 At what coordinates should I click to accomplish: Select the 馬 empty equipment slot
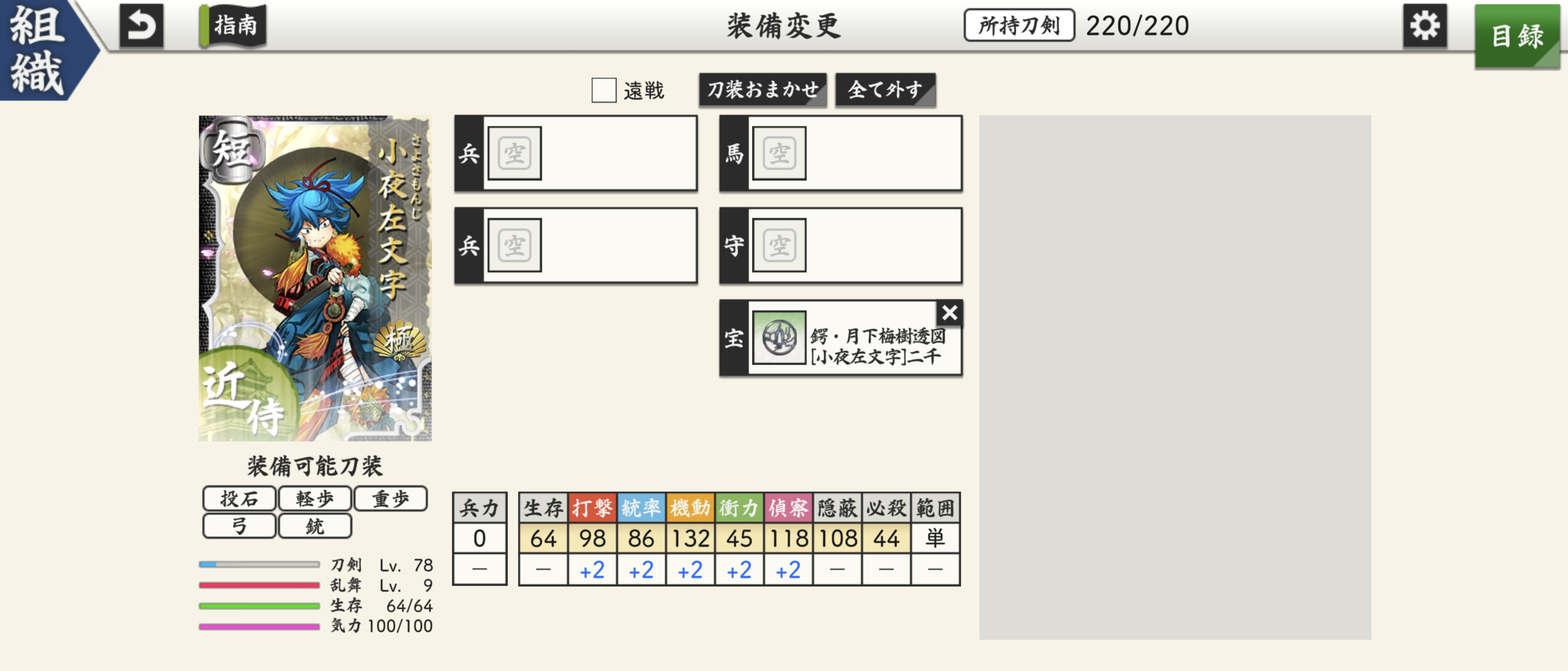(x=841, y=153)
